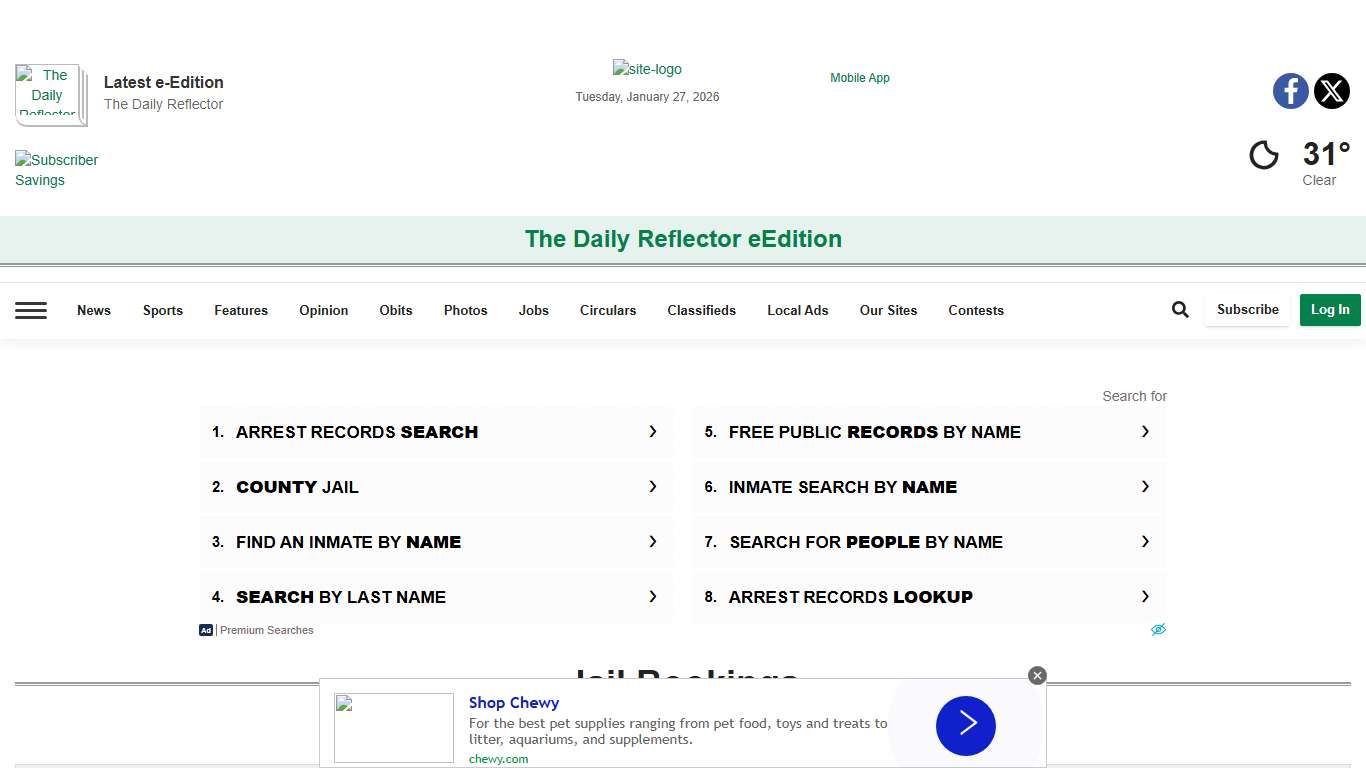Visit the Facebook page icon
The height and width of the screenshot is (768, 1366).
(x=1290, y=91)
